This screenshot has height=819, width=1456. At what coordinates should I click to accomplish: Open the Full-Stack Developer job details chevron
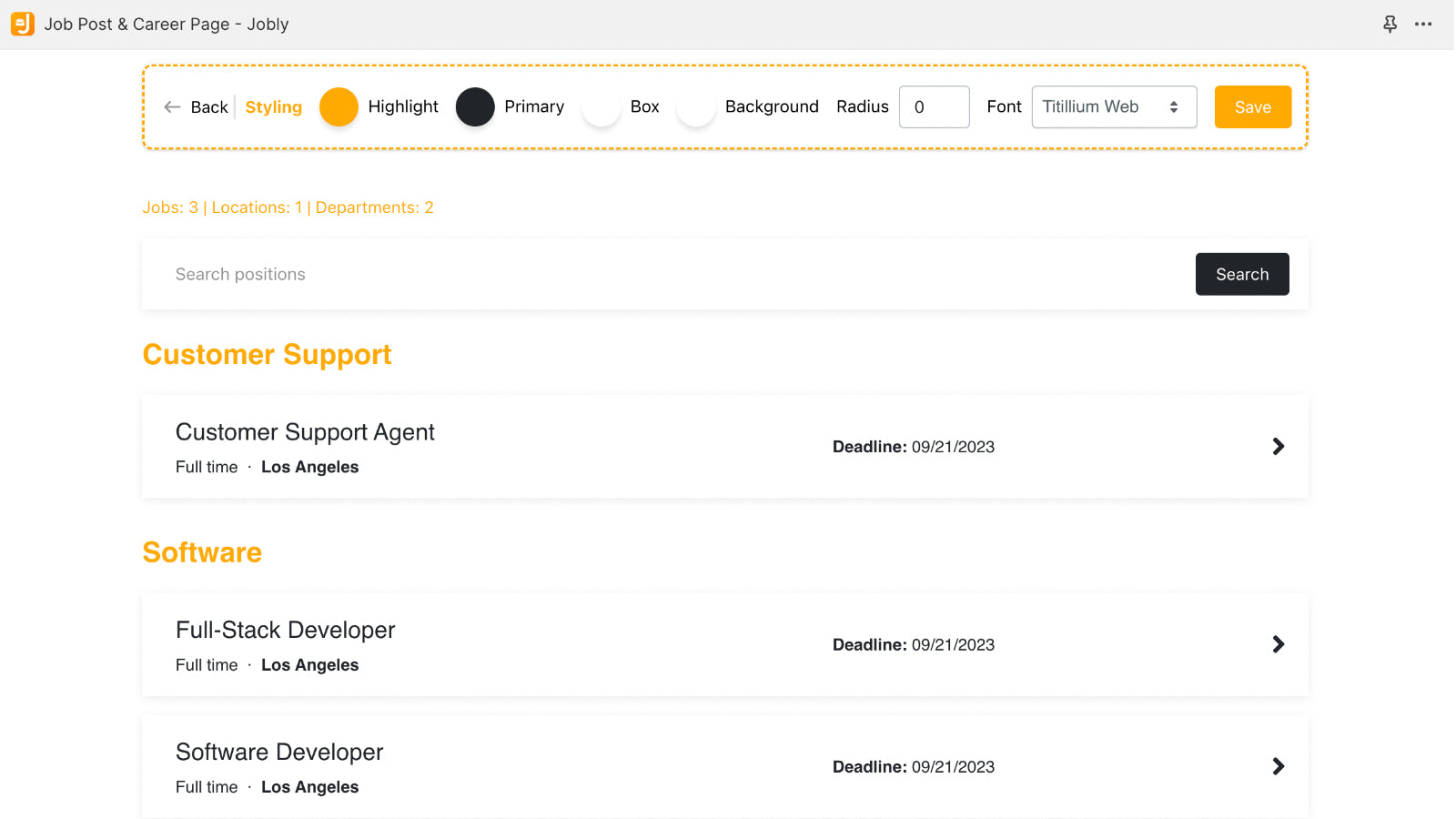1278,644
